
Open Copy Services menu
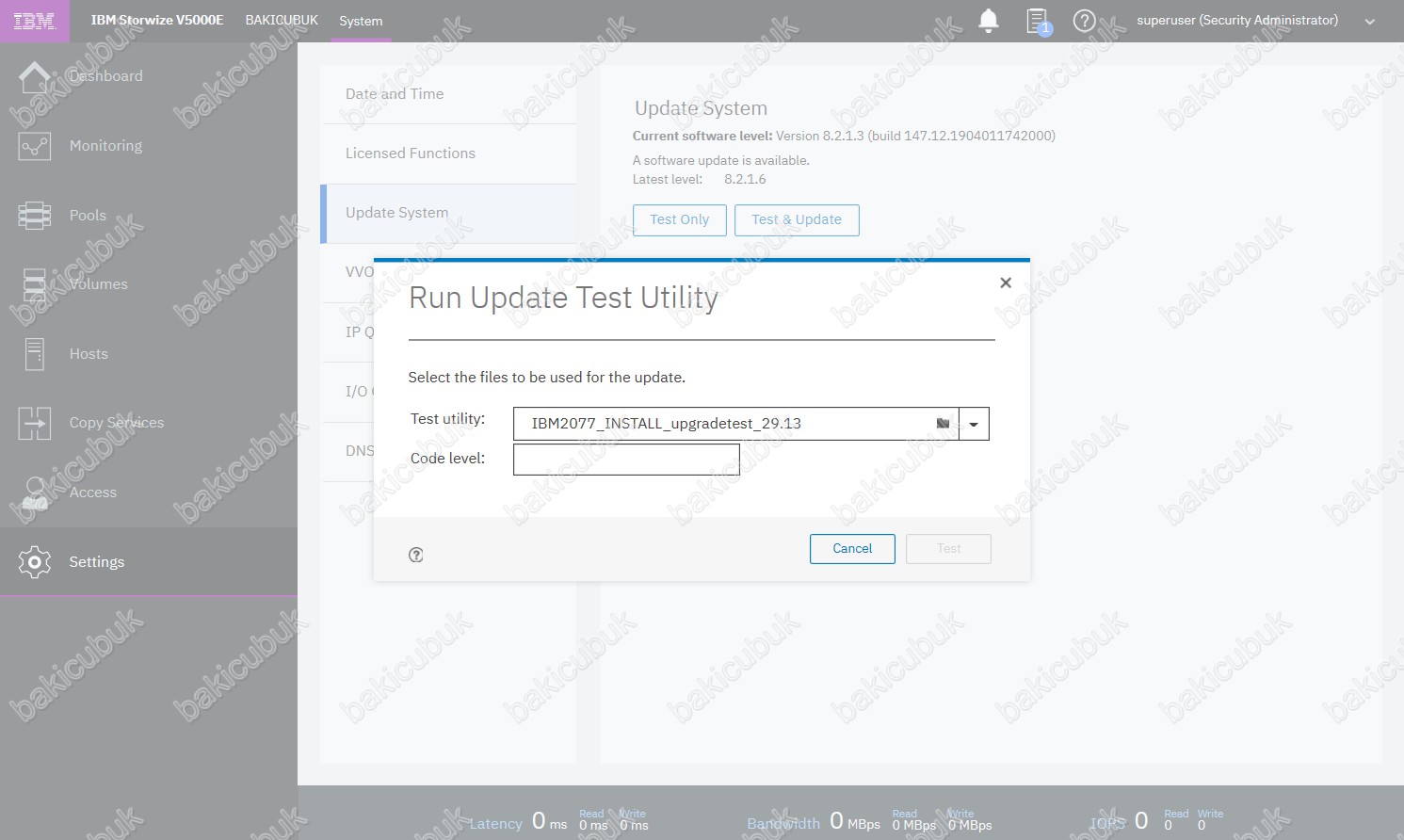(117, 423)
